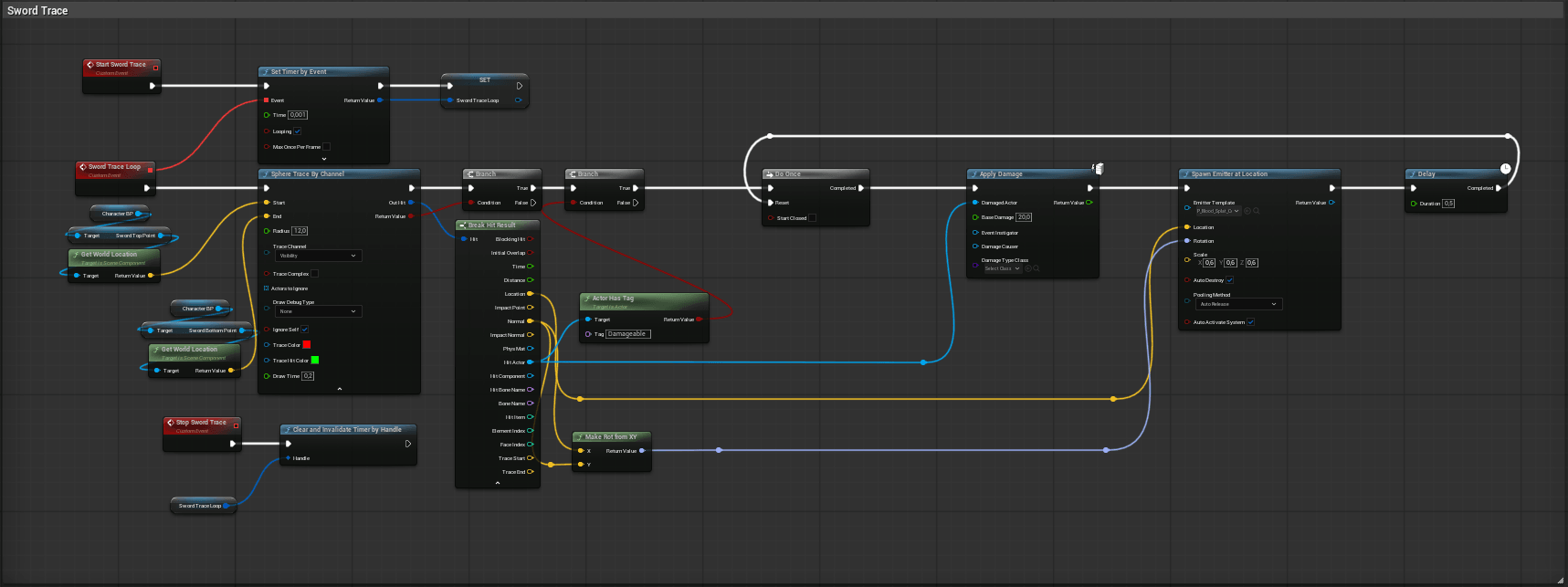Open the Damage Type Class Select Class dropdown

point(1002,268)
